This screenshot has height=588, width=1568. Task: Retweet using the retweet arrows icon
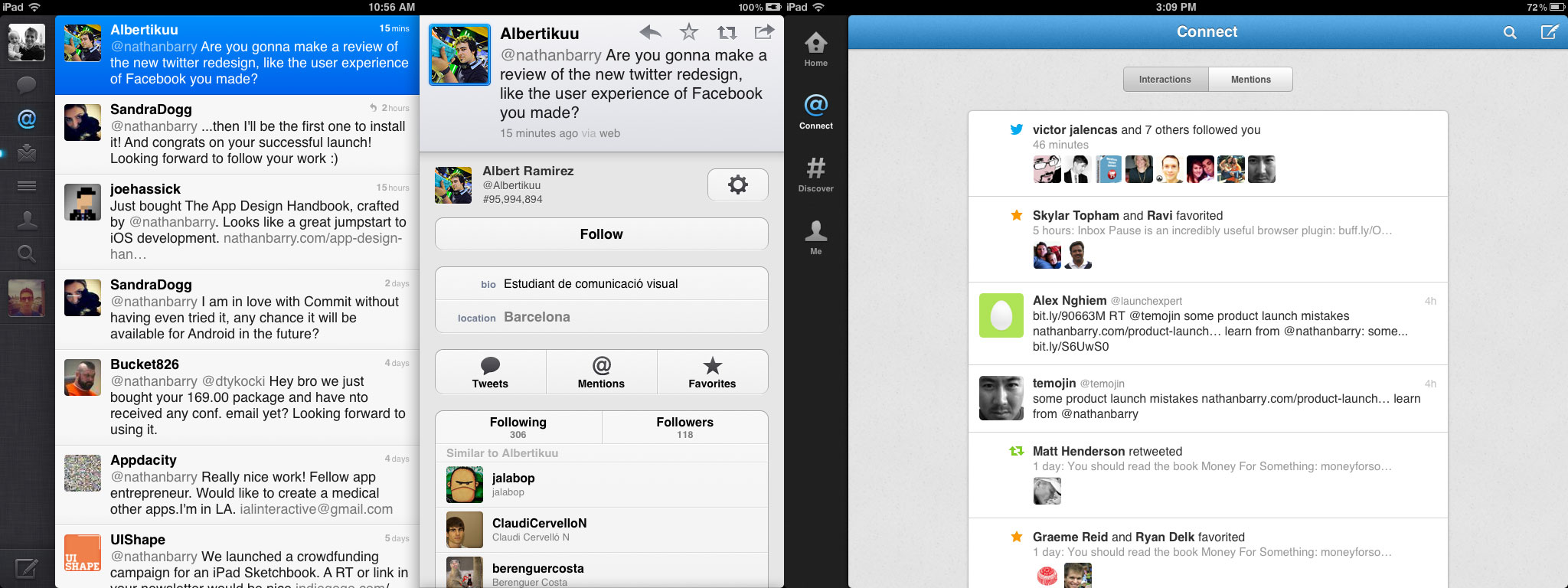point(727,32)
